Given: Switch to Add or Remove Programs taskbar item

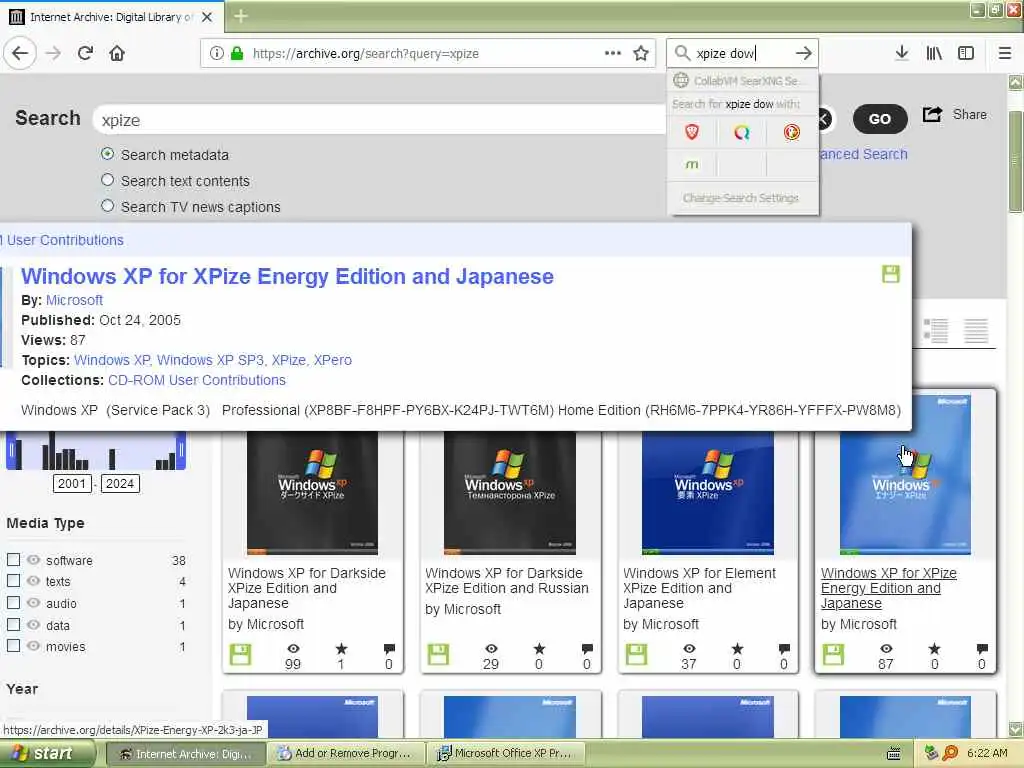Looking at the screenshot, I should pos(347,754).
